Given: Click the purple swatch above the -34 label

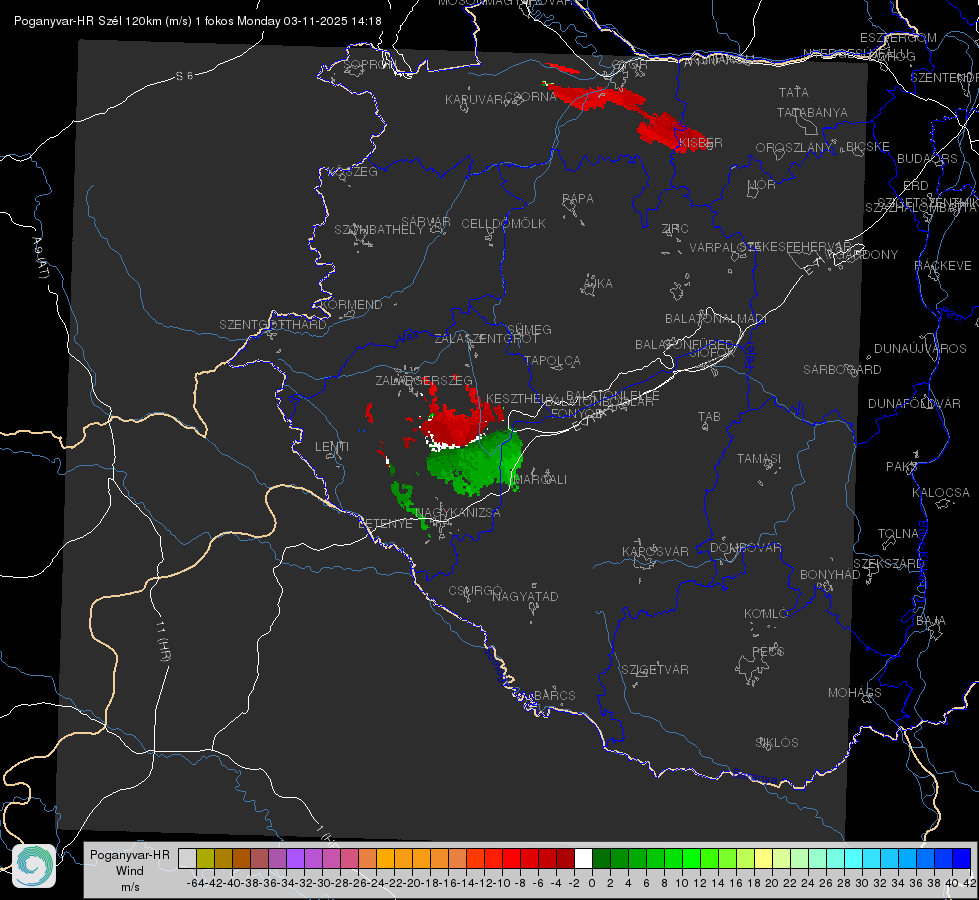Looking at the screenshot, I should (x=295, y=858).
